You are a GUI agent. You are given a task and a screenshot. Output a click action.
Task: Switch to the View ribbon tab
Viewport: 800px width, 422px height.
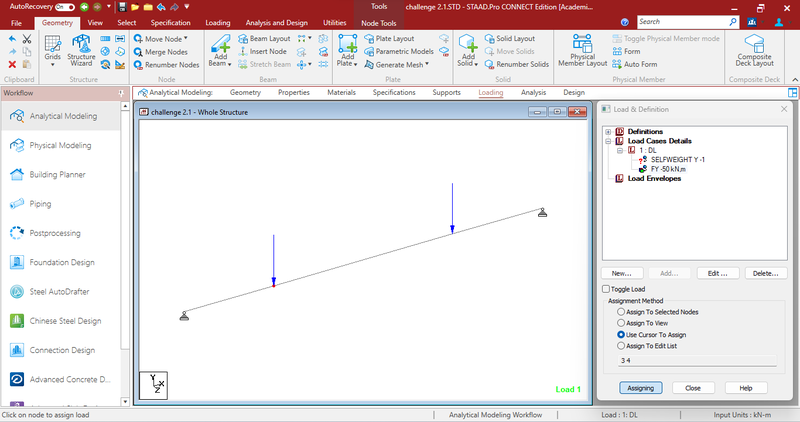[x=95, y=23]
